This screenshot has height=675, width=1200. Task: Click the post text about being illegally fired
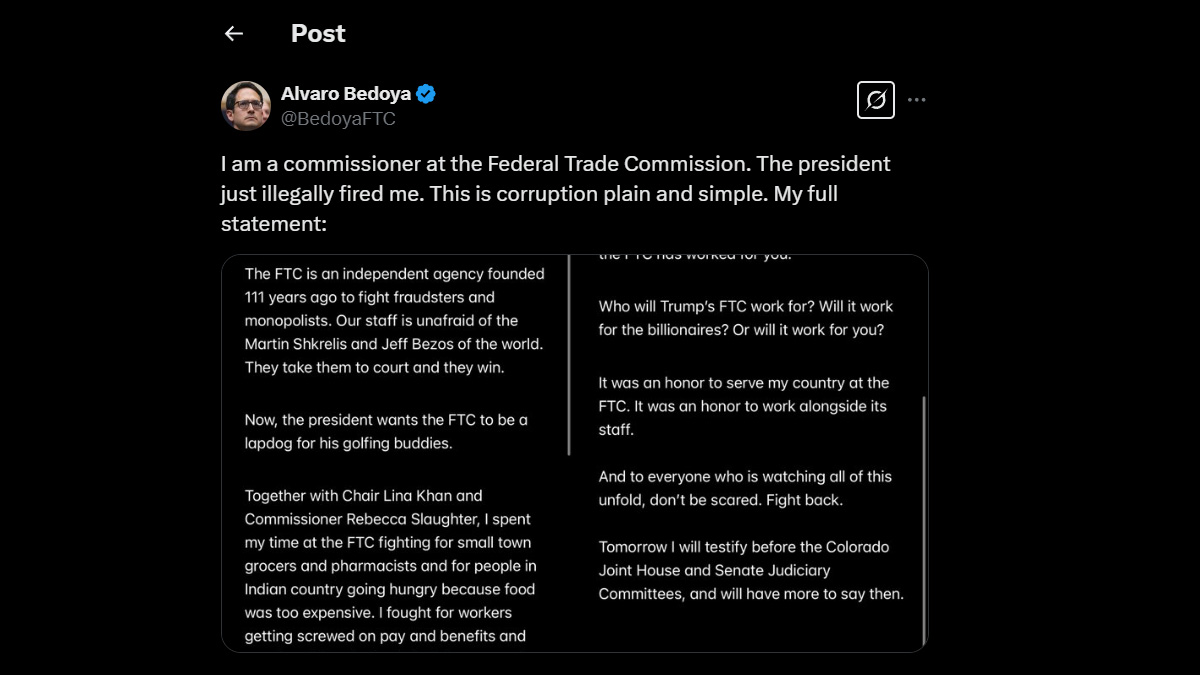point(555,193)
